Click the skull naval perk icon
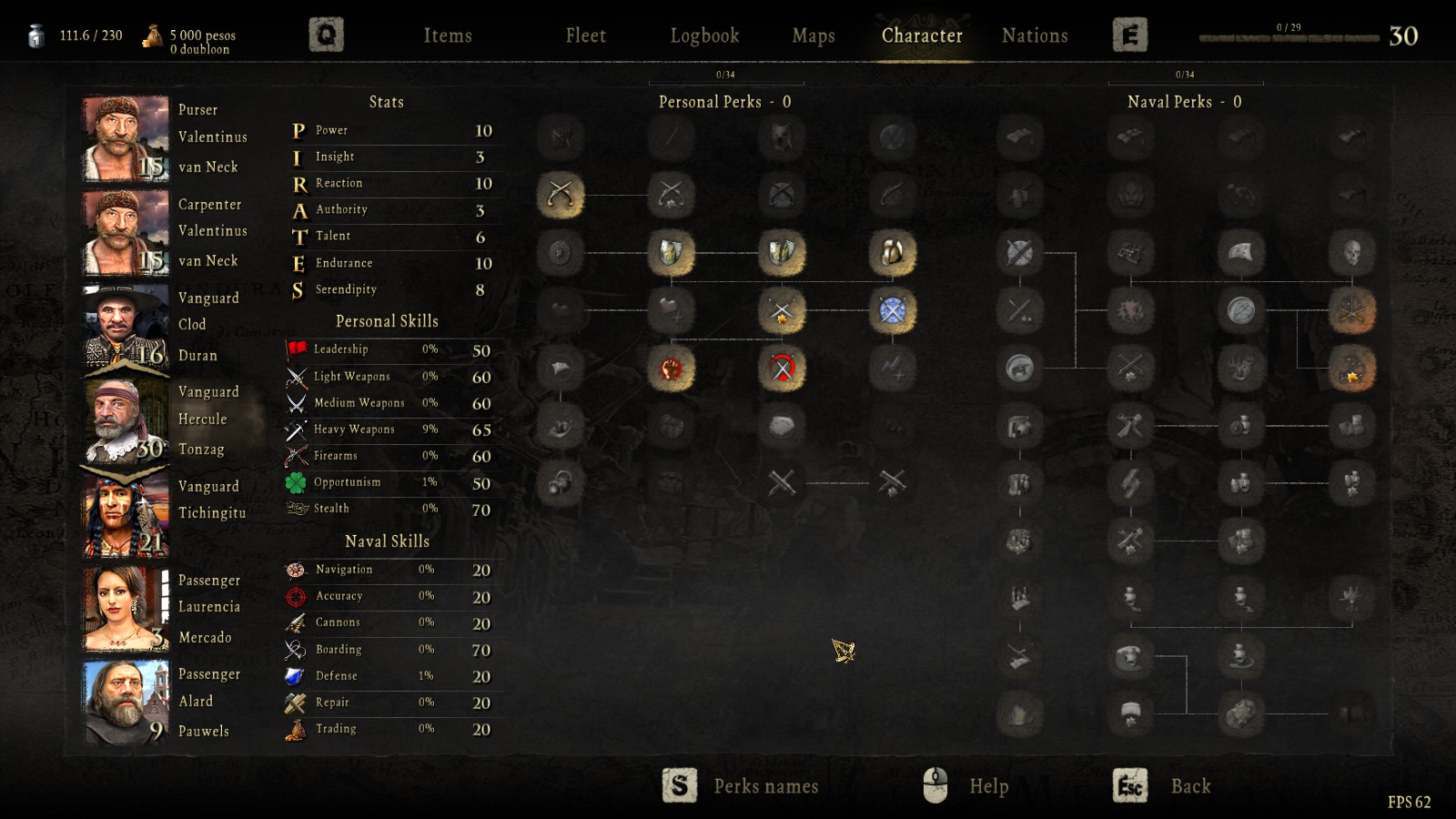The width and height of the screenshot is (1456, 819). tap(1351, 252)
